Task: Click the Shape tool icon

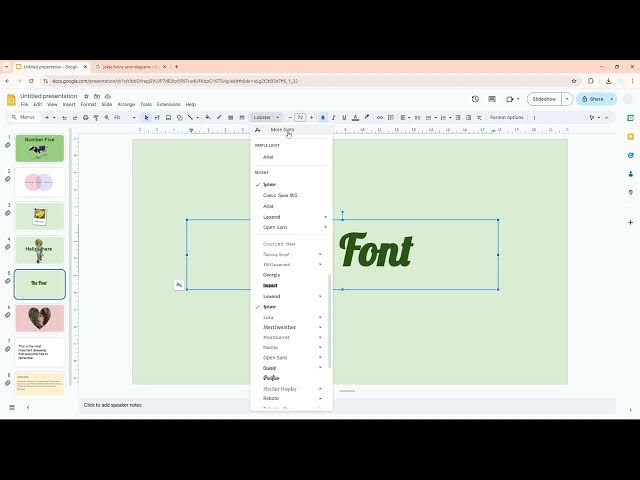Action: click(x=180, y=118)
